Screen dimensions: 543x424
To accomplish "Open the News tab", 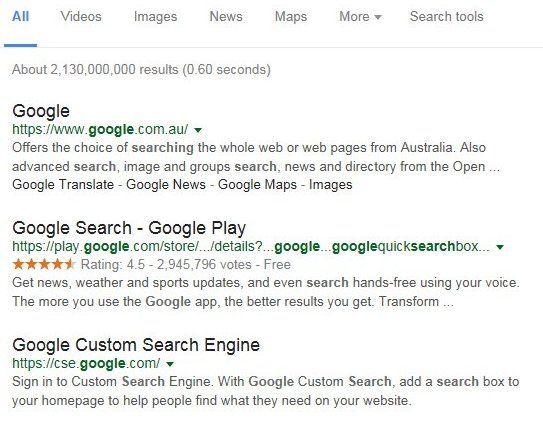I will [x=226, y=16].
